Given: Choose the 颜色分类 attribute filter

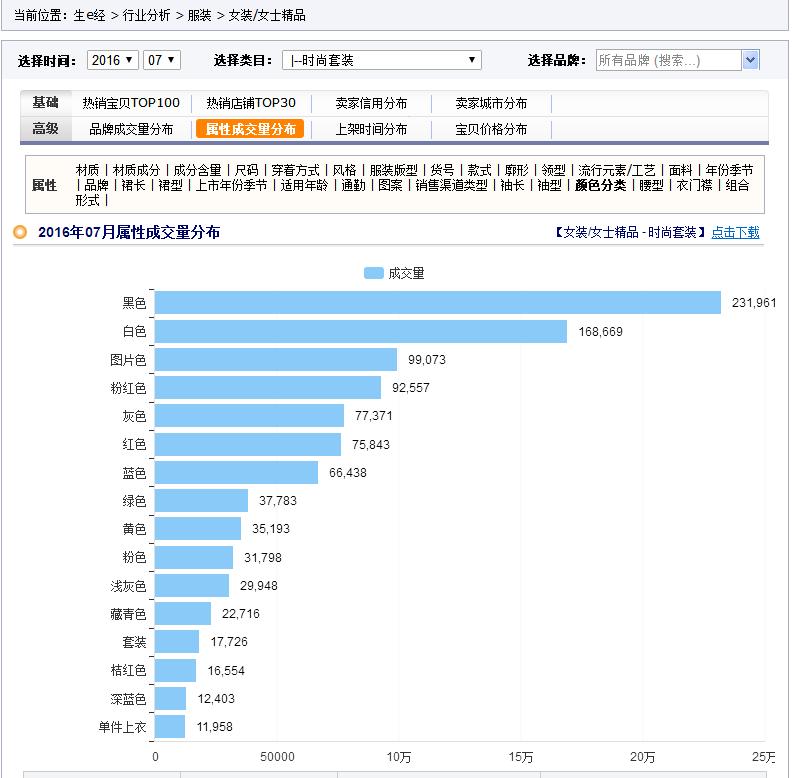Looking at the screenshot, I should click(x=600, y=185).
